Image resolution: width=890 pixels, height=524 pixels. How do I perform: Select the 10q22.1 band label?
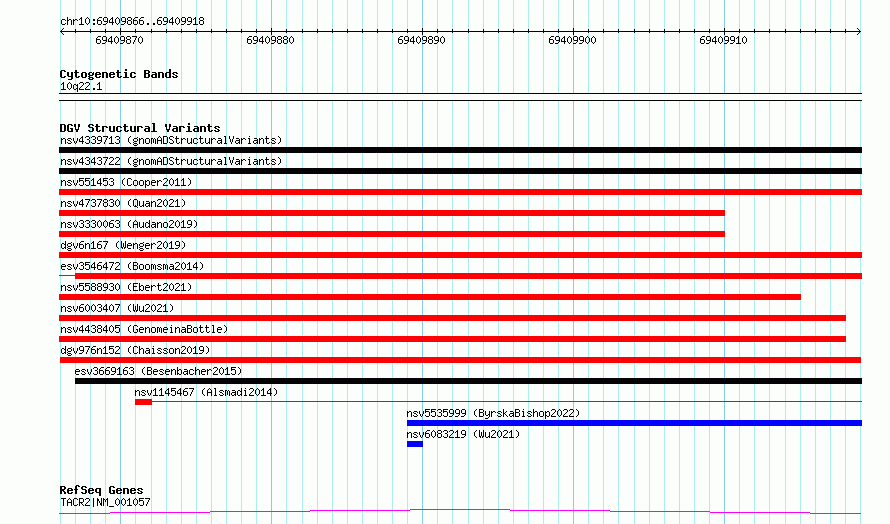click(x=81, y=86)
